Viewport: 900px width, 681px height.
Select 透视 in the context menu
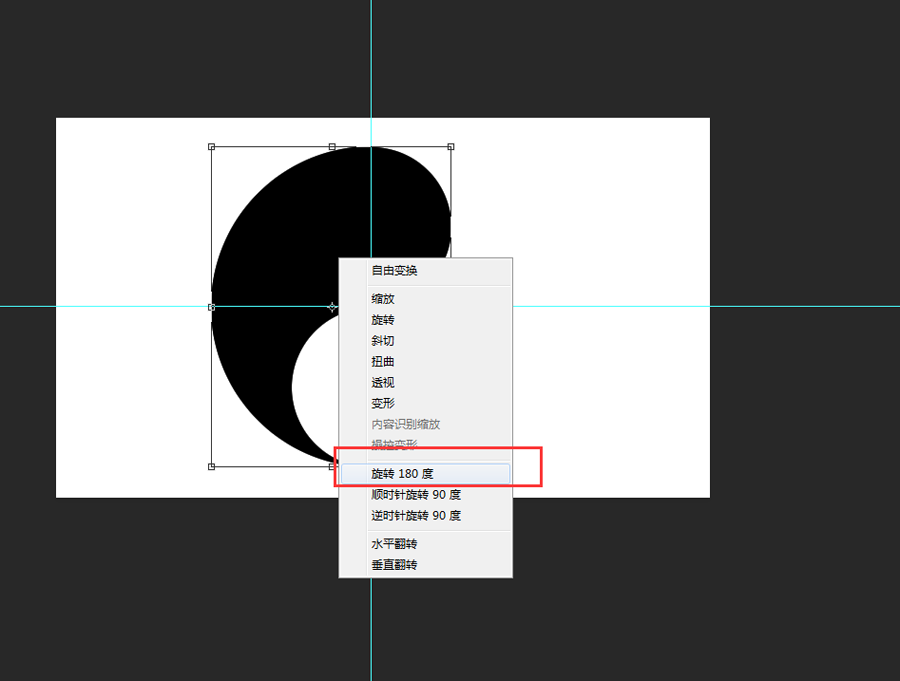pos(425,382)
